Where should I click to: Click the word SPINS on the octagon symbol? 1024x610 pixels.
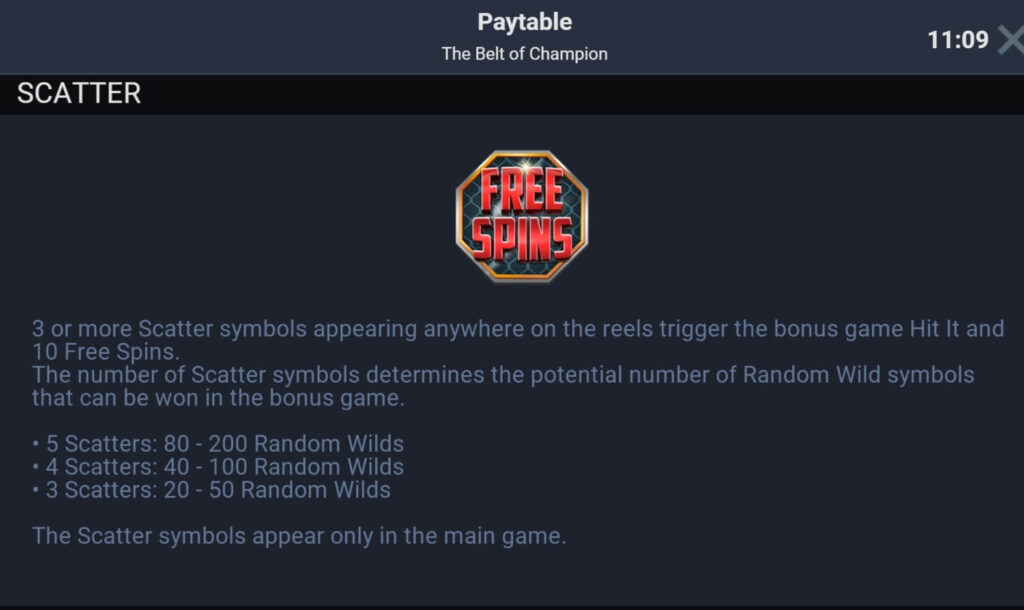tap(522, 239)
